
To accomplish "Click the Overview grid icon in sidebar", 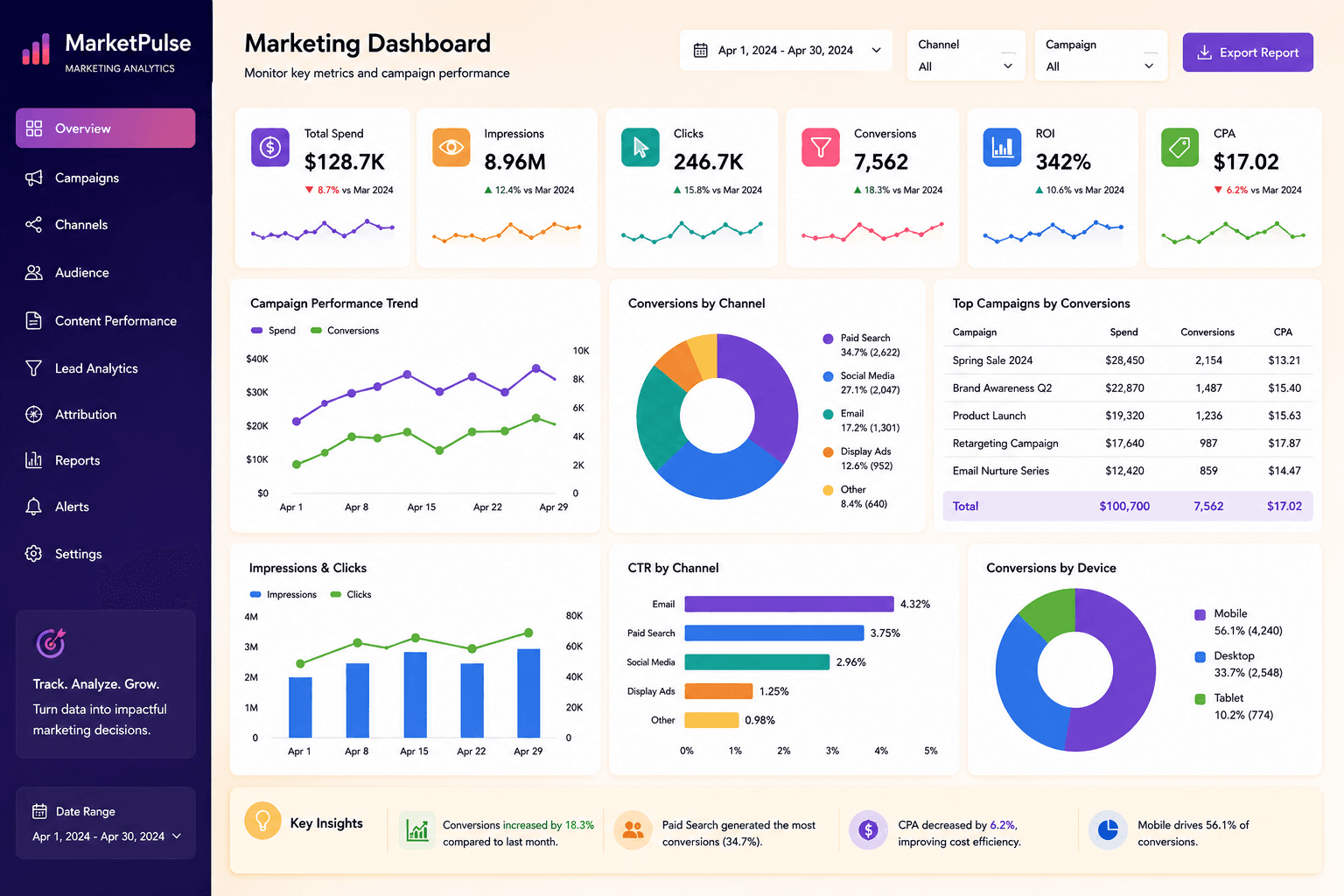I will [34, 129].
